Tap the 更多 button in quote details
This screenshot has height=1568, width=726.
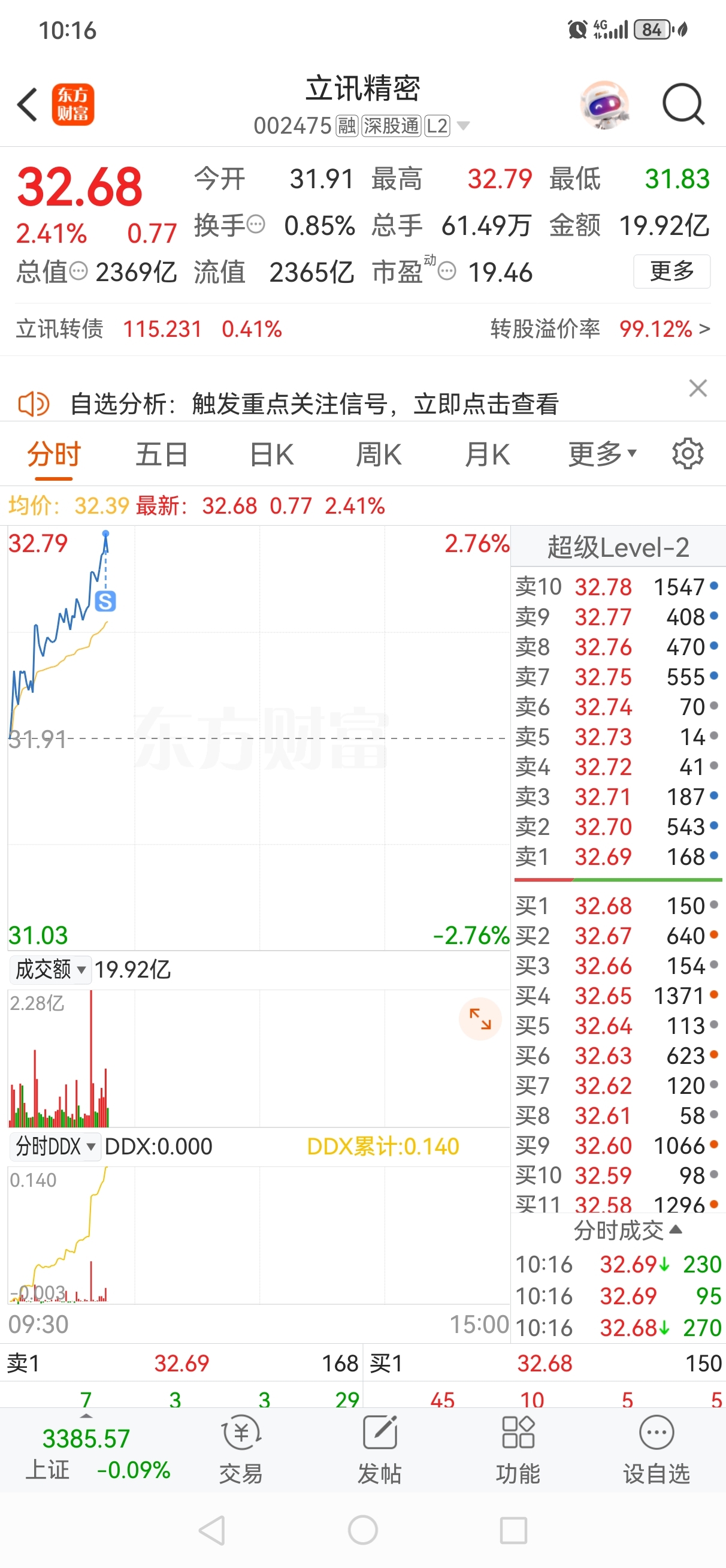pyautogui.click(x=672, y=271)
